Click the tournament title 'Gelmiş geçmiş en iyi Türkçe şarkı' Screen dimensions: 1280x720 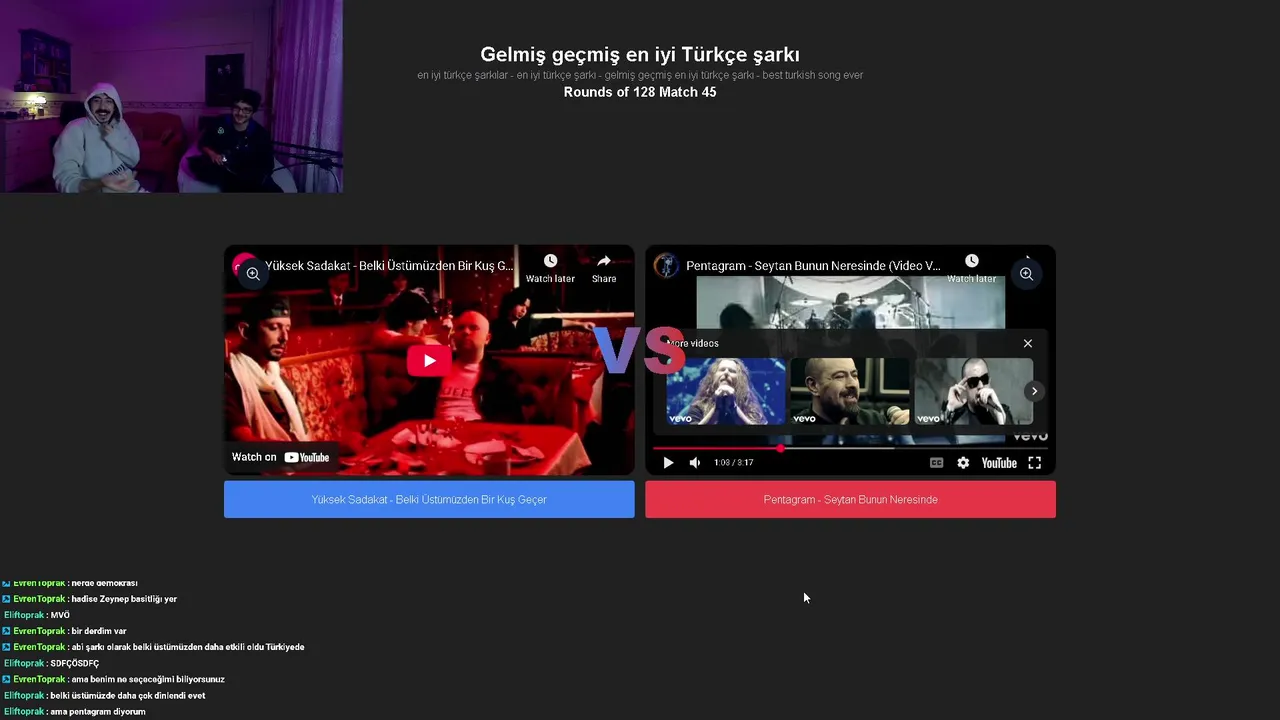coord(640,54)
